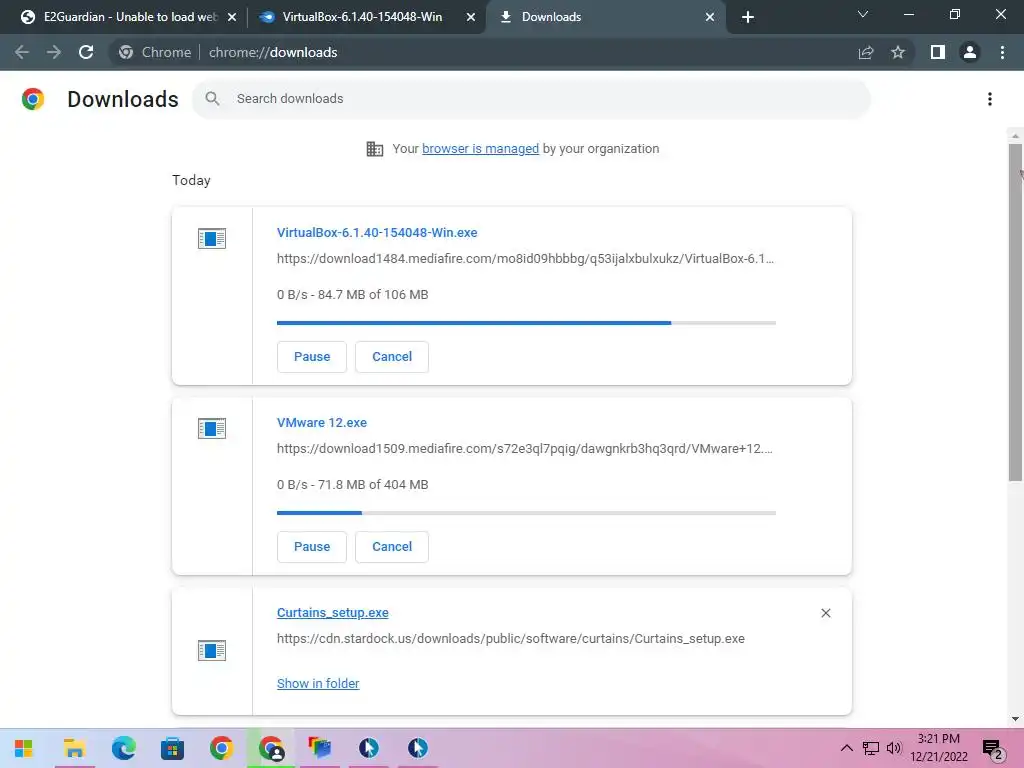1024x768 pixels.
Task: Click the managed organization building icon
Action: pyautogui.click(x=375, y=149)
